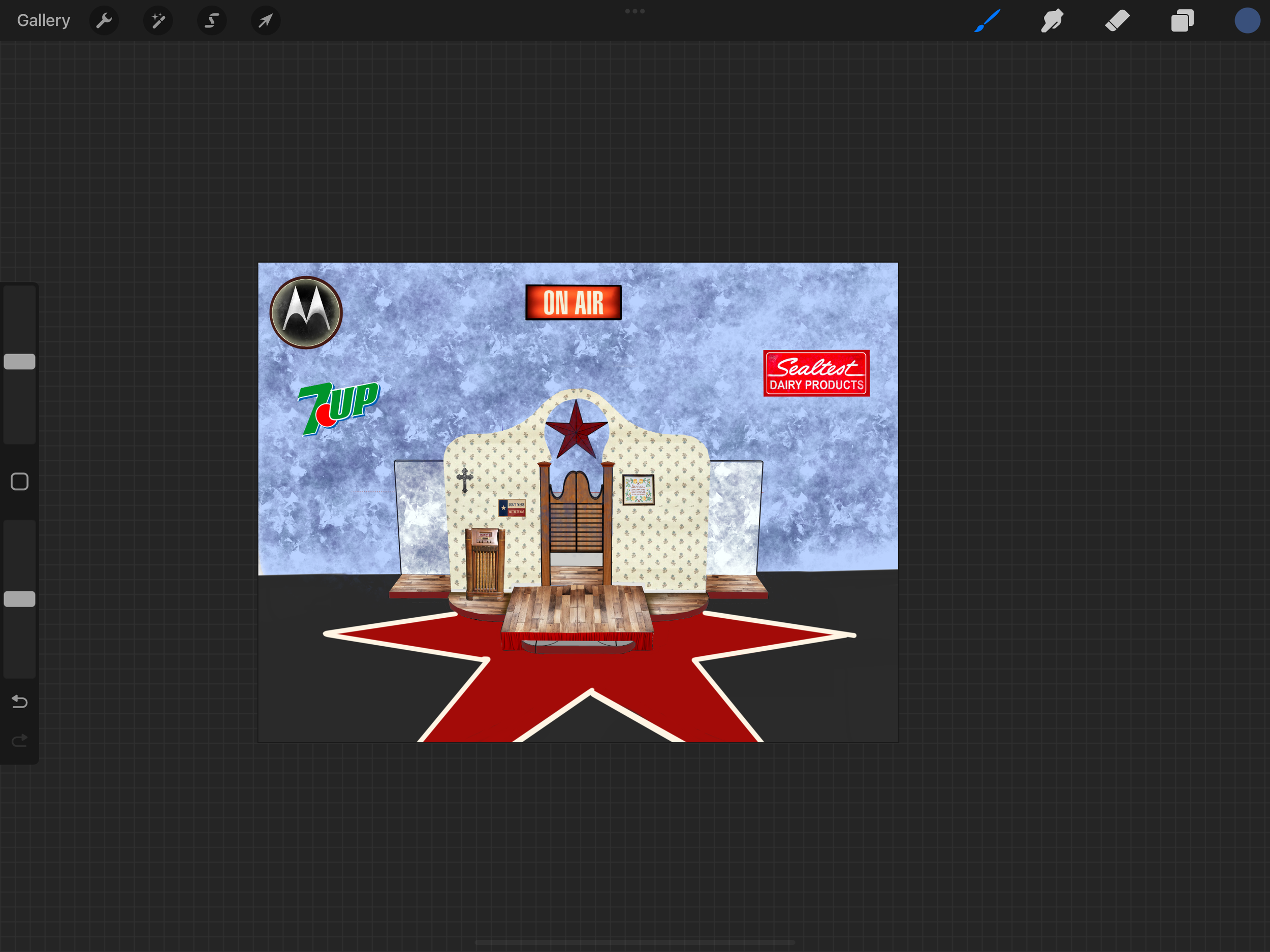Image resolution: width=1270 pixels, height=952 pixels.
Task: Return to the Gallery
Action: click(43, 21)
